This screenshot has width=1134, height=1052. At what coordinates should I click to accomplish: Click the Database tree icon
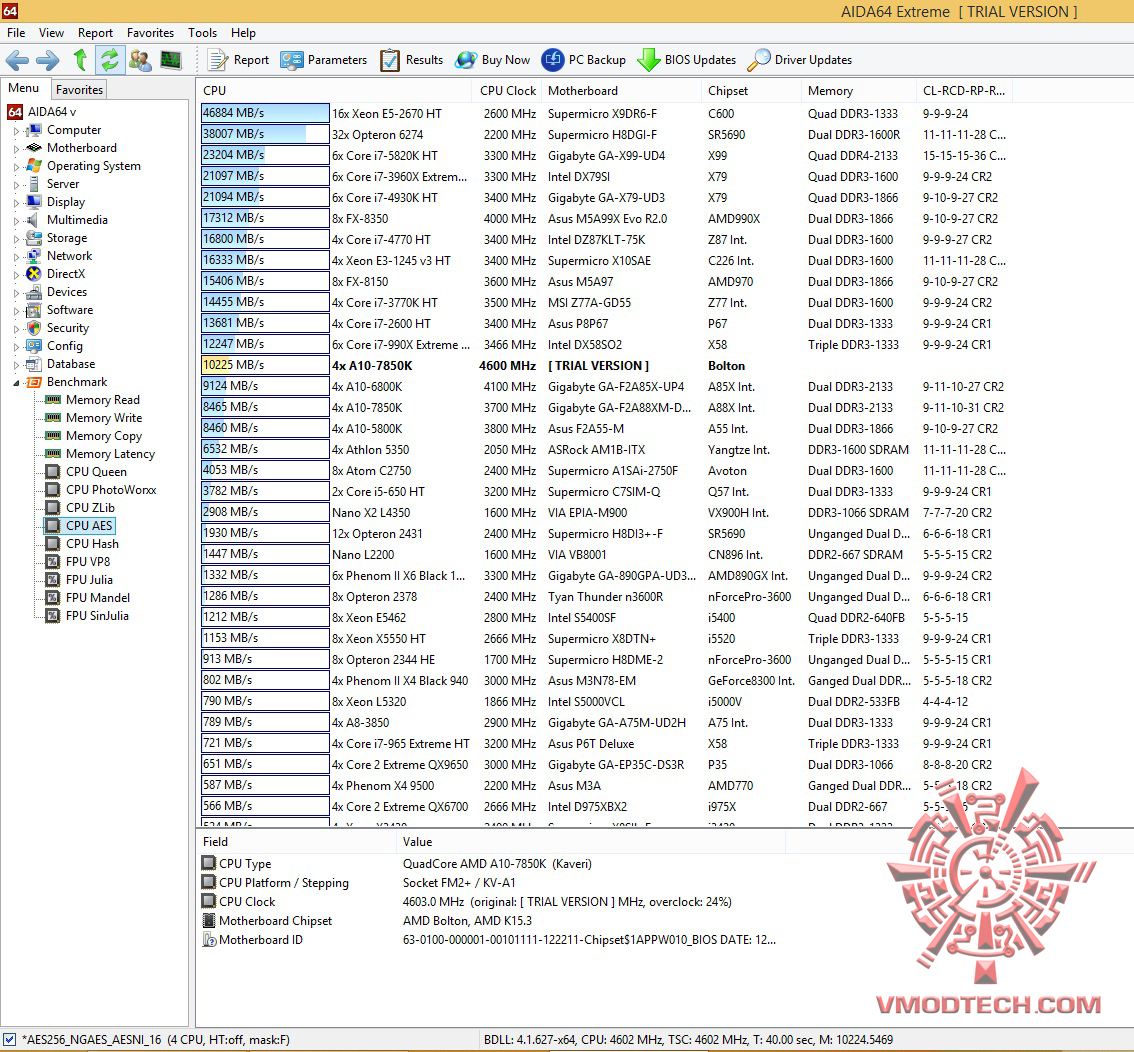point(33,364)
